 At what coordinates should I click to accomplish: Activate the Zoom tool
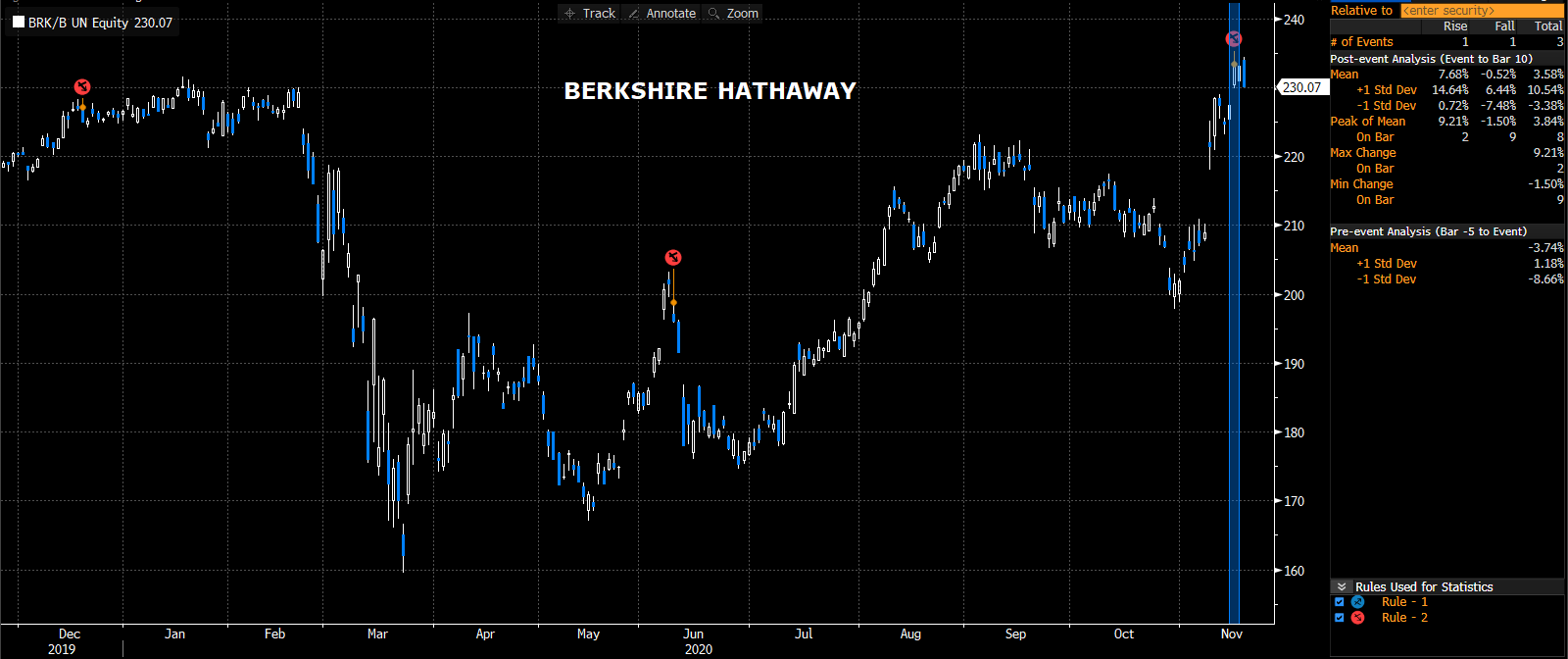coord(733,13)
